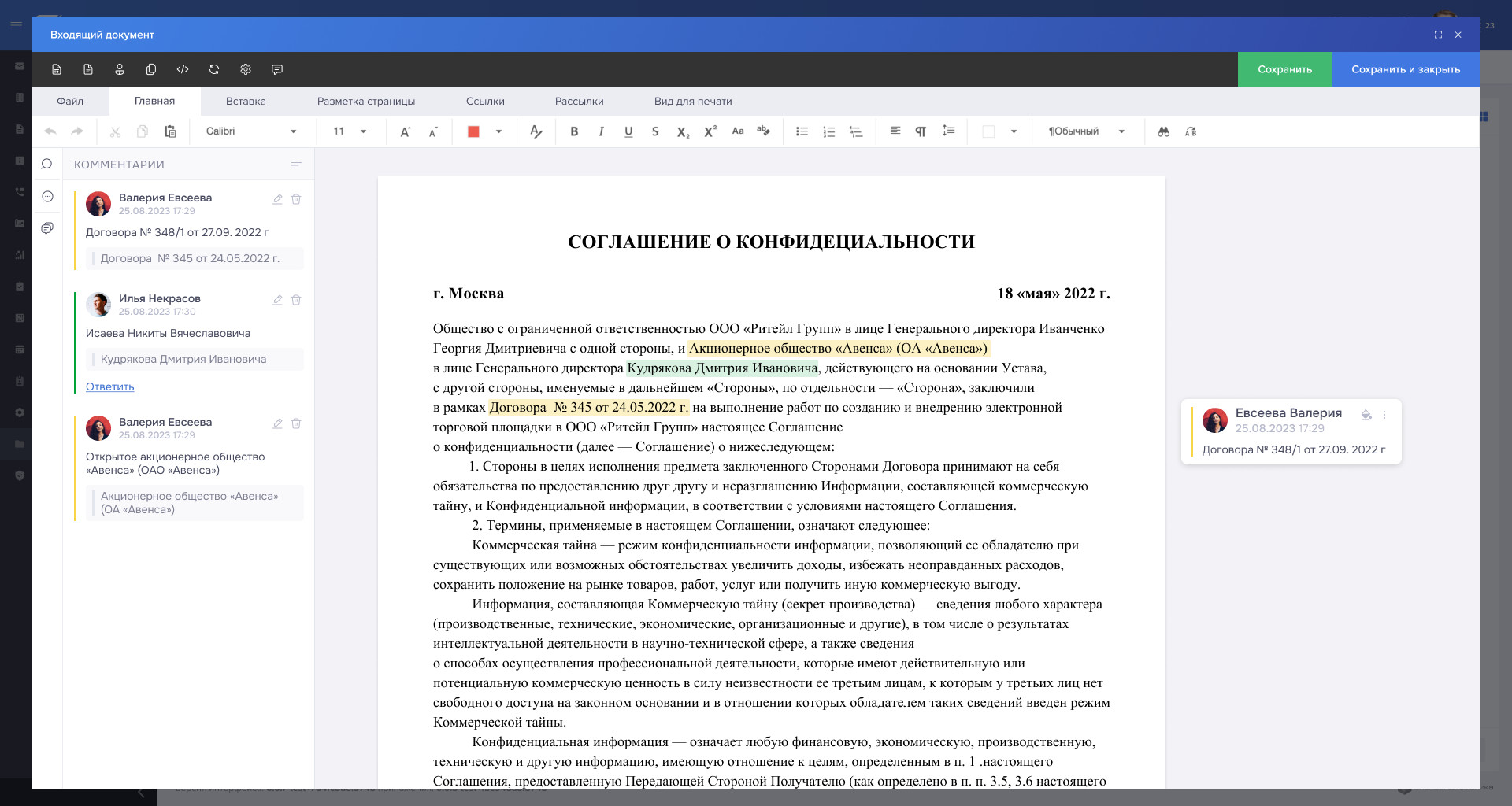Open settings gear in dark toolbar

point(246,69)
